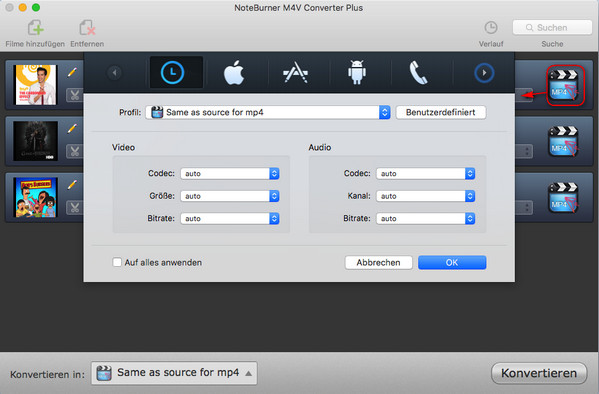Select the Android device profiles tab
The width and height of the screenshot is (599, 394).
357,72
